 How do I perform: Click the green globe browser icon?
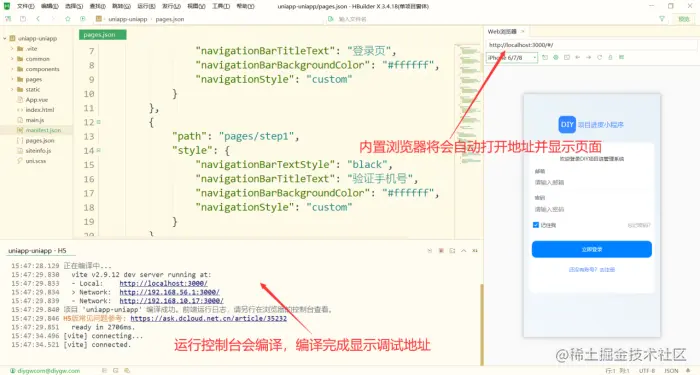pos(556,58)
